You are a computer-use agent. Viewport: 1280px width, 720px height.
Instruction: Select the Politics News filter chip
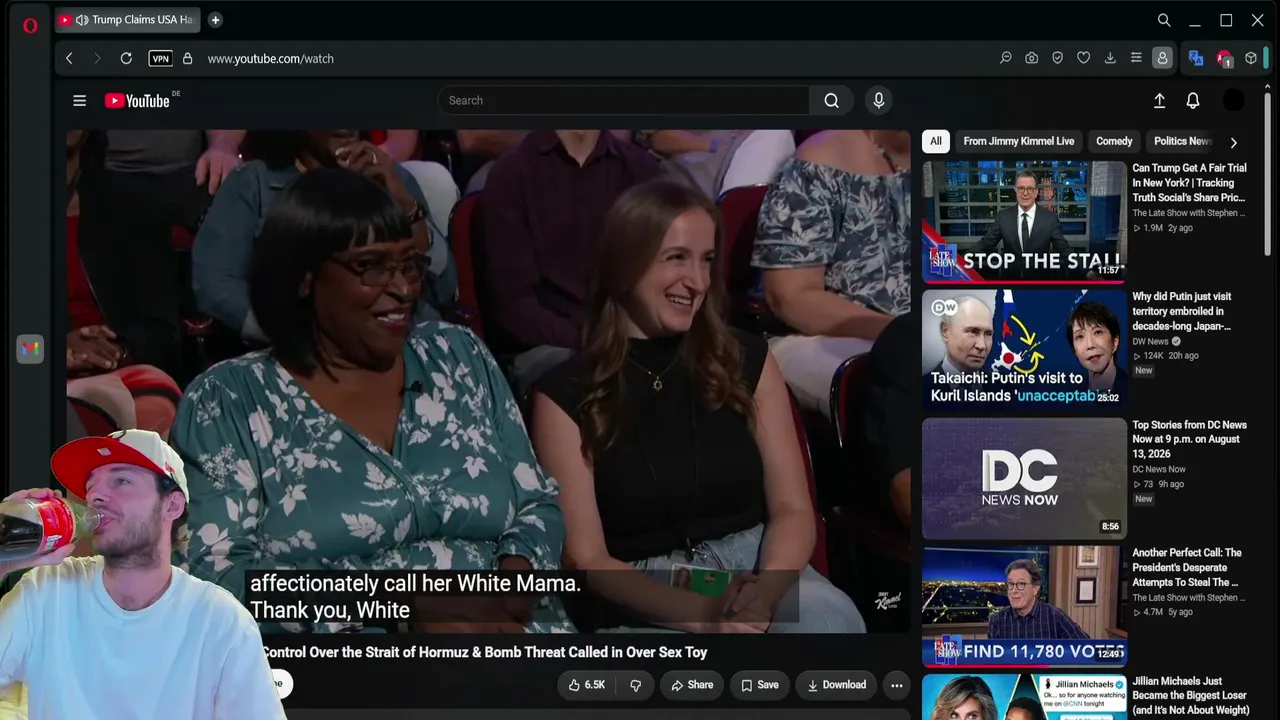(x=1182, y=141)
